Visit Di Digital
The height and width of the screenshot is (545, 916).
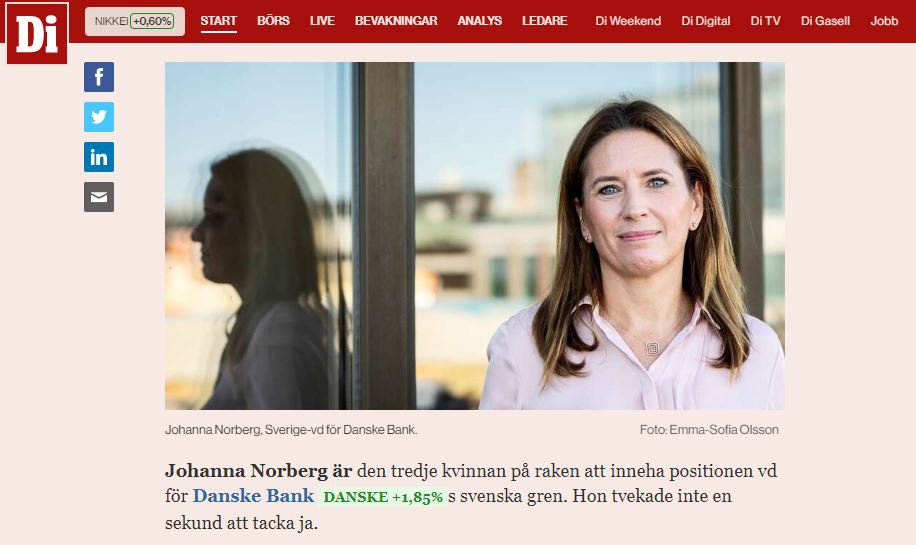pos(706,21)
